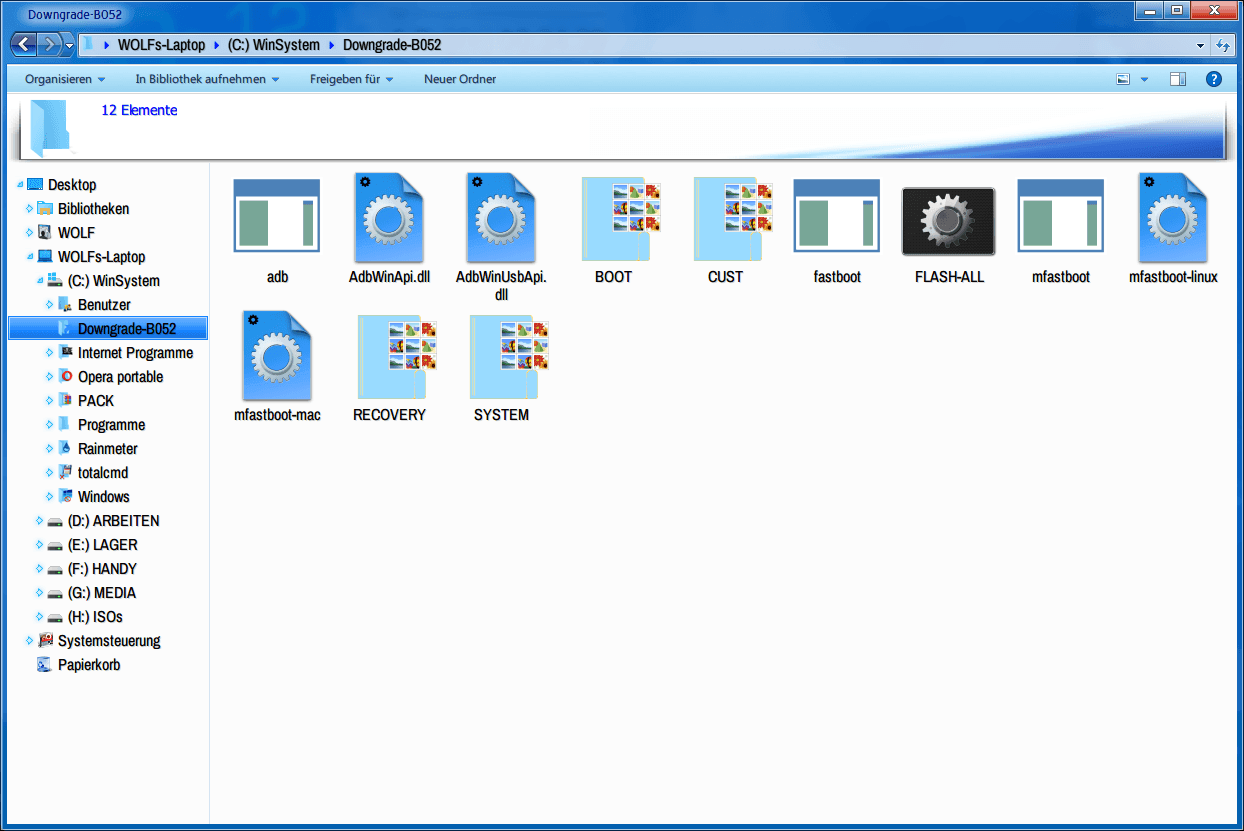The image size is (1244, 831).
Task: Jump to WOLFs-Laptop in the address bar
Action: 161,45
